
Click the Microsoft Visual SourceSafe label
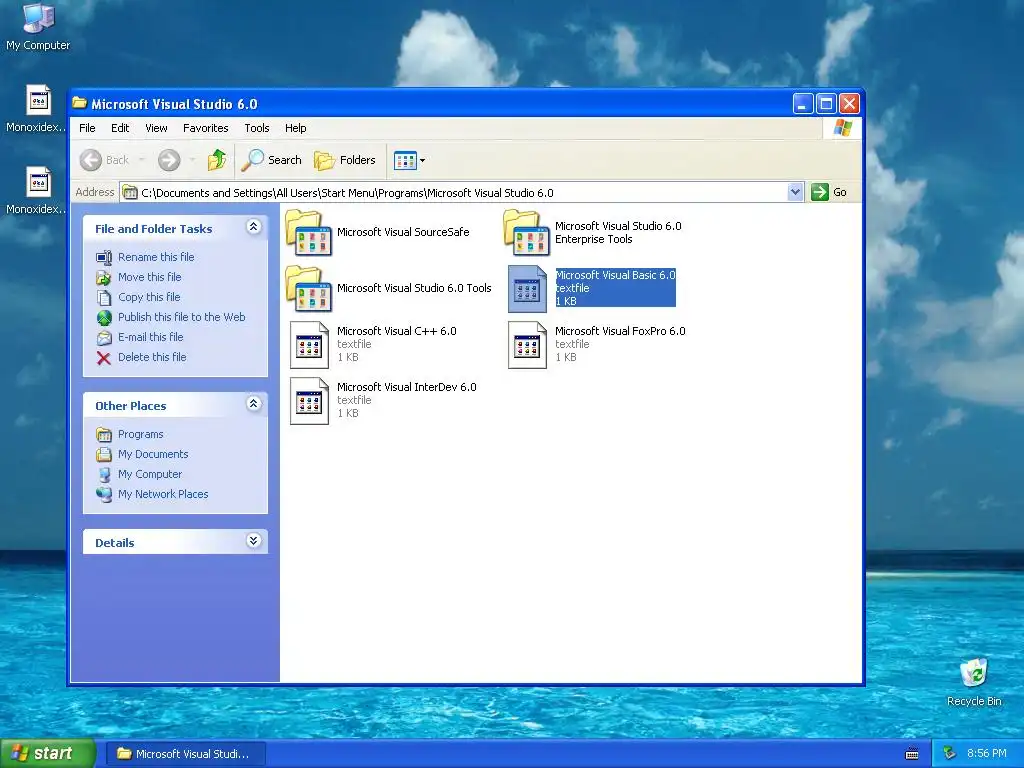[403, 232]
